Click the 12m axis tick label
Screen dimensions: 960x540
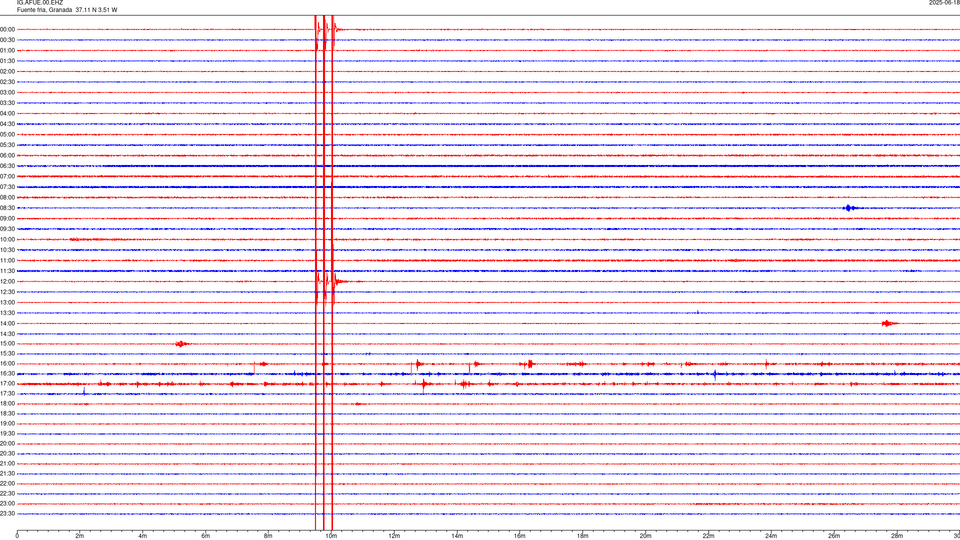(394, 536)
